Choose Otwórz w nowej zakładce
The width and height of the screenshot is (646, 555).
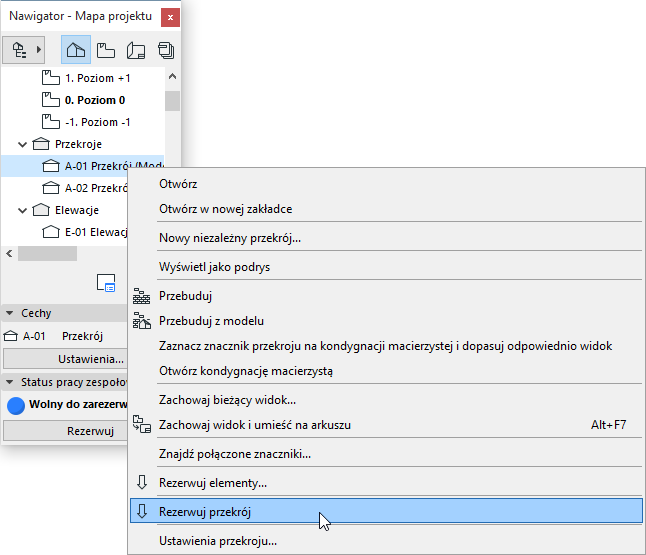point(225,209)
